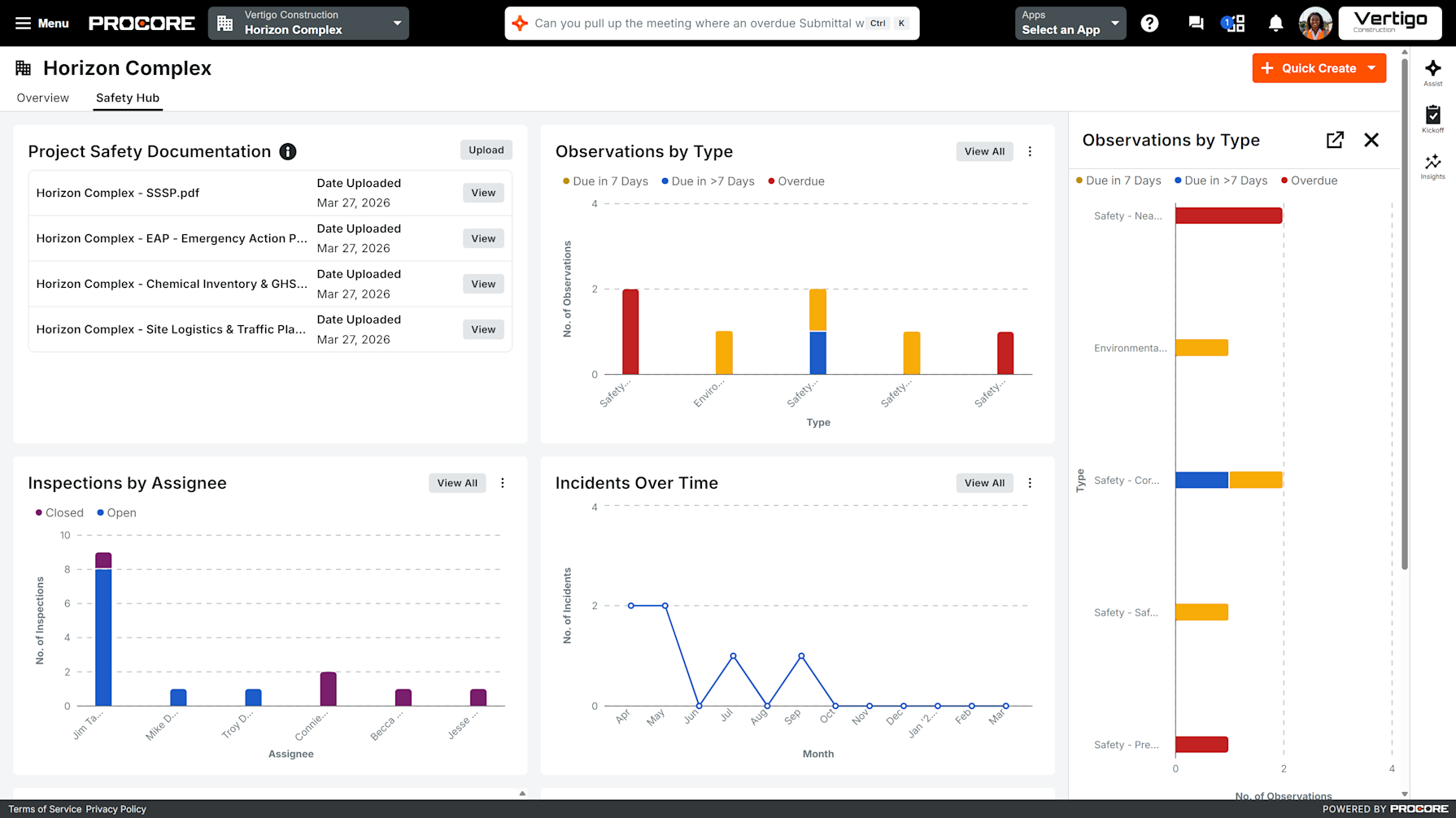Click the Procore logo
This screenshot has height=818, width=1456.
click(x=142, y=24)
